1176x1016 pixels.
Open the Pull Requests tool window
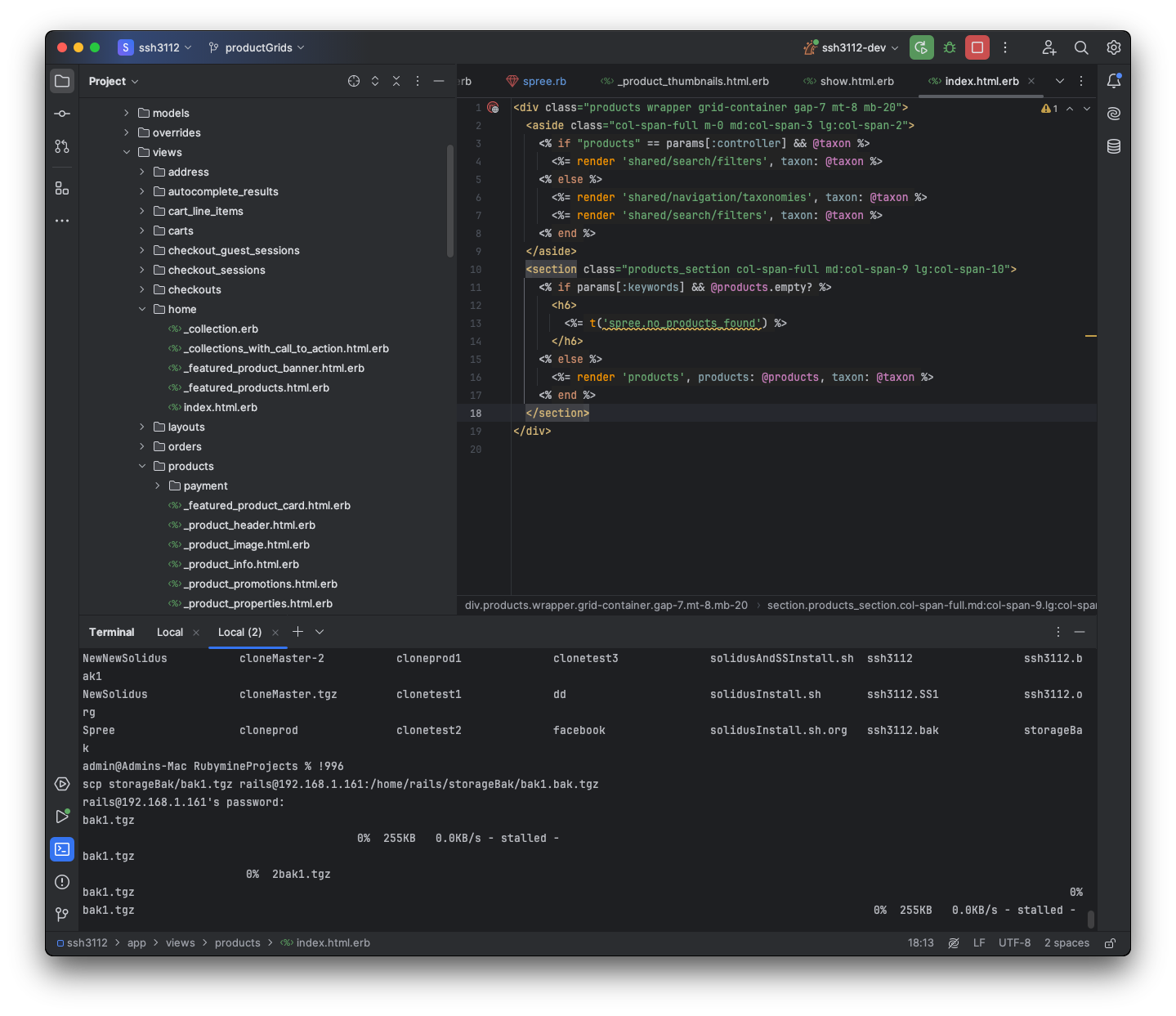coord(62,146)
